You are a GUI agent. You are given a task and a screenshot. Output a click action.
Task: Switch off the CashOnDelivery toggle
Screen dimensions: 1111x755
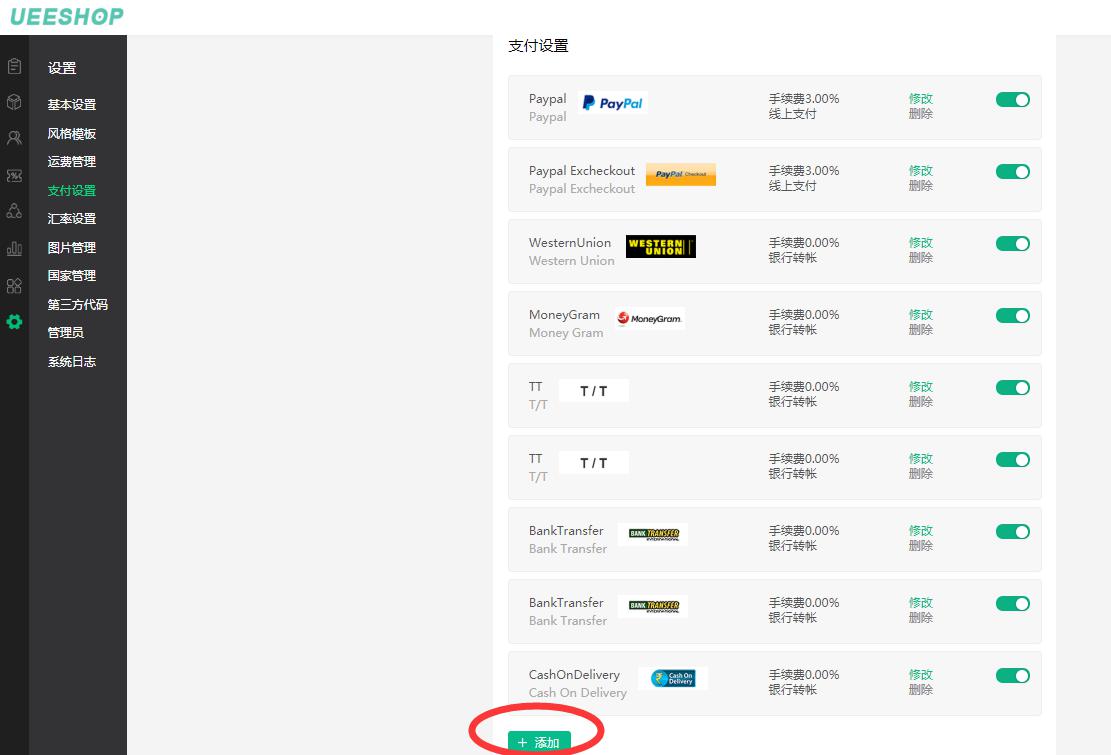(1012, 676)
